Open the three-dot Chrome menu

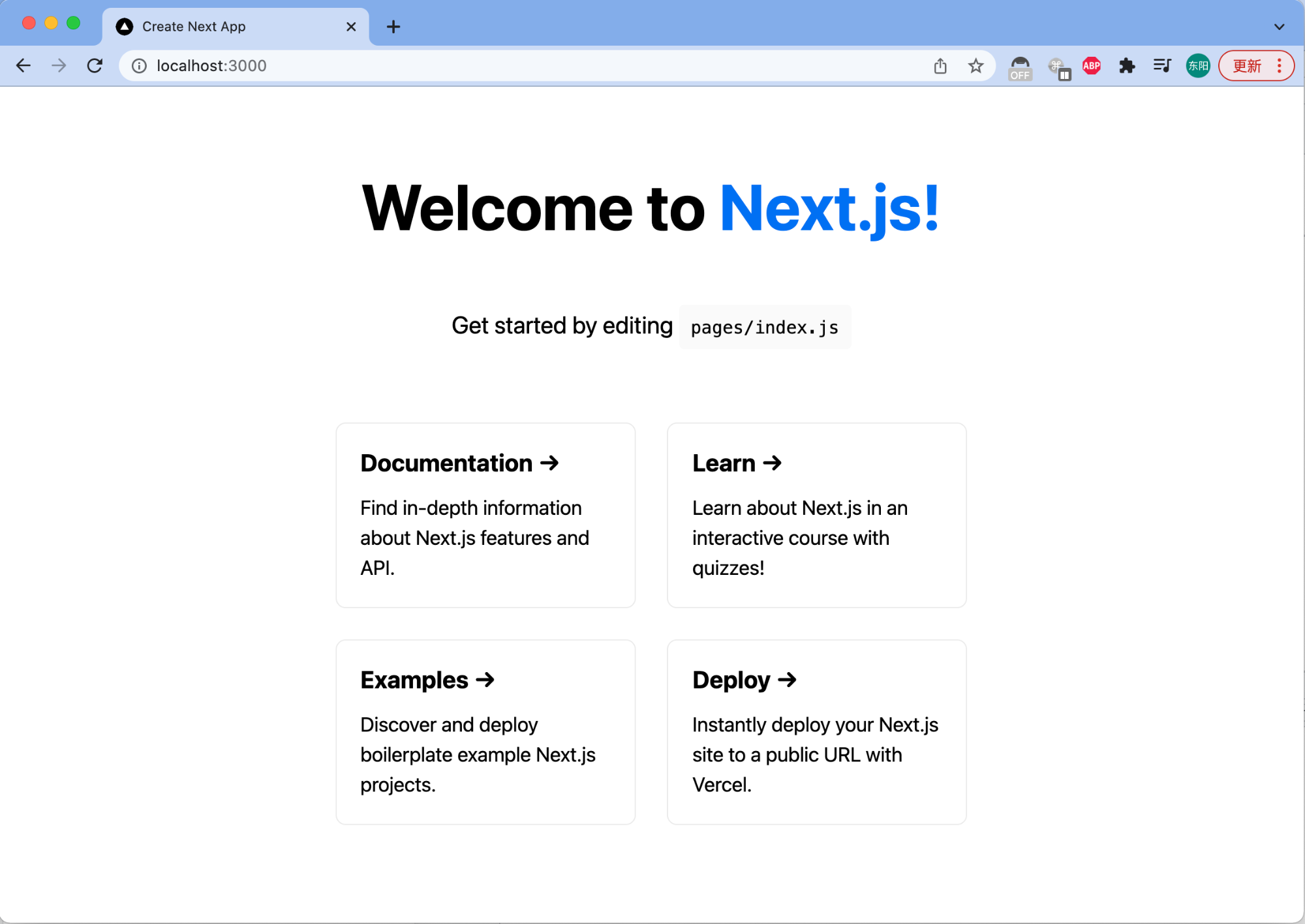(1280, 65)
